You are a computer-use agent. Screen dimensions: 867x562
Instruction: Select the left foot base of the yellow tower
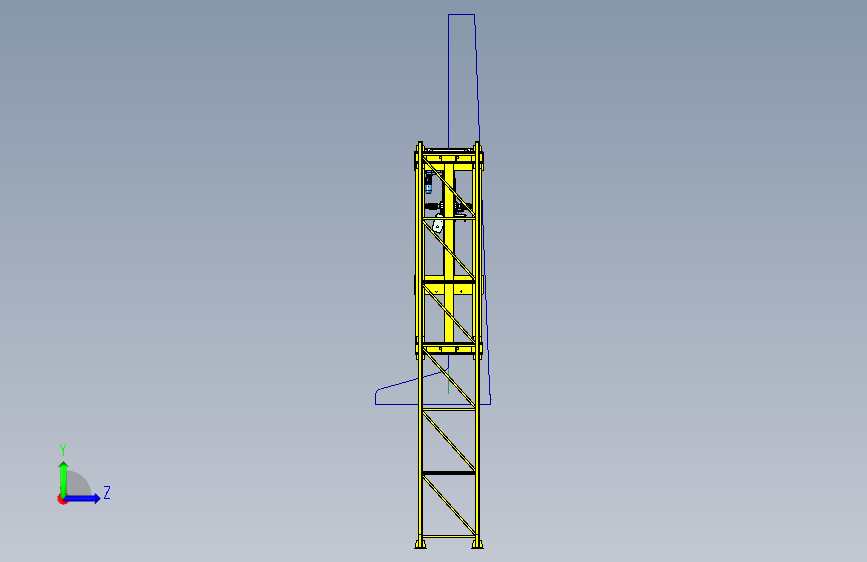pos(420,544)
